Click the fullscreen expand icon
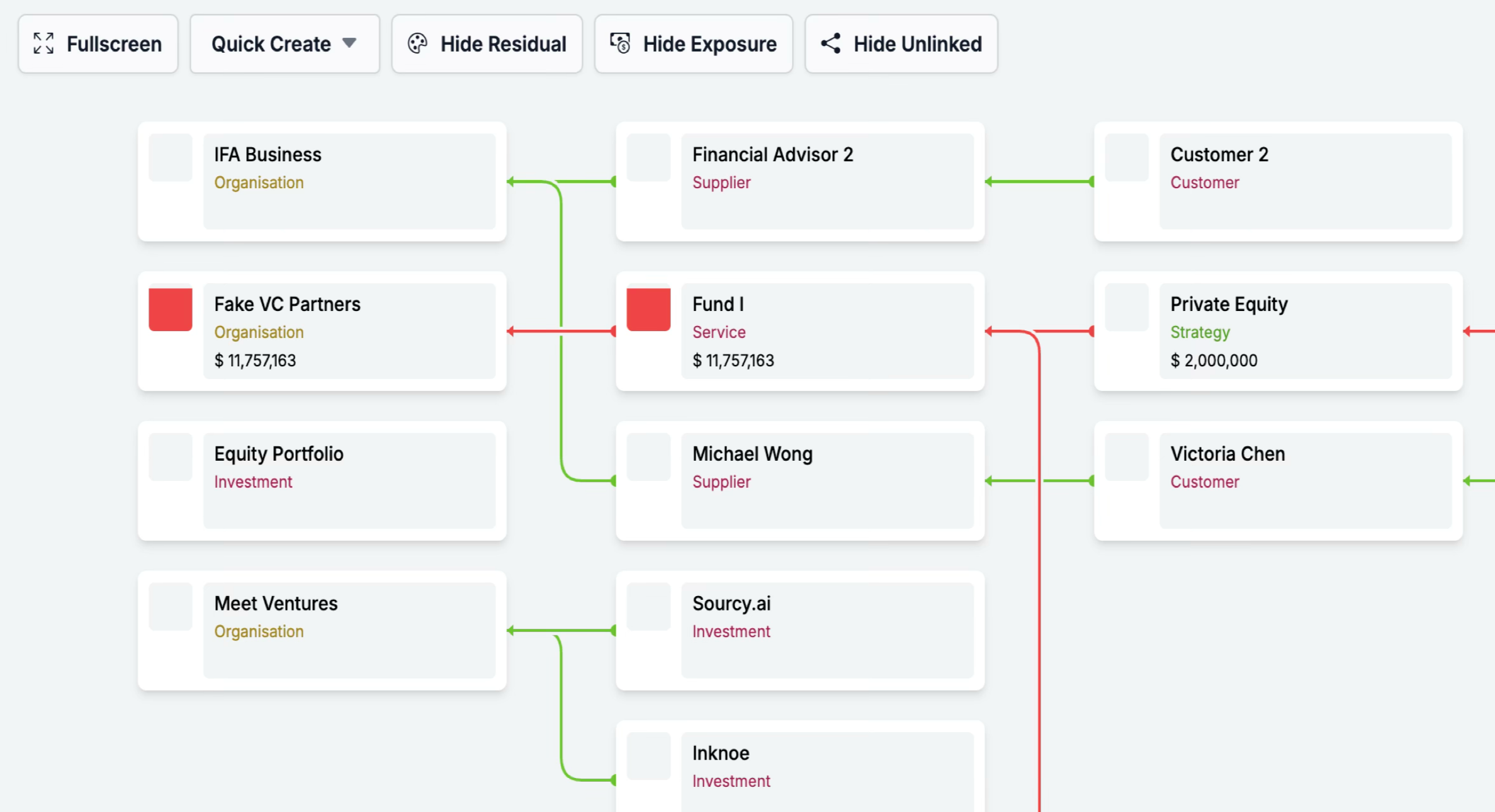 tap(43, 43)
